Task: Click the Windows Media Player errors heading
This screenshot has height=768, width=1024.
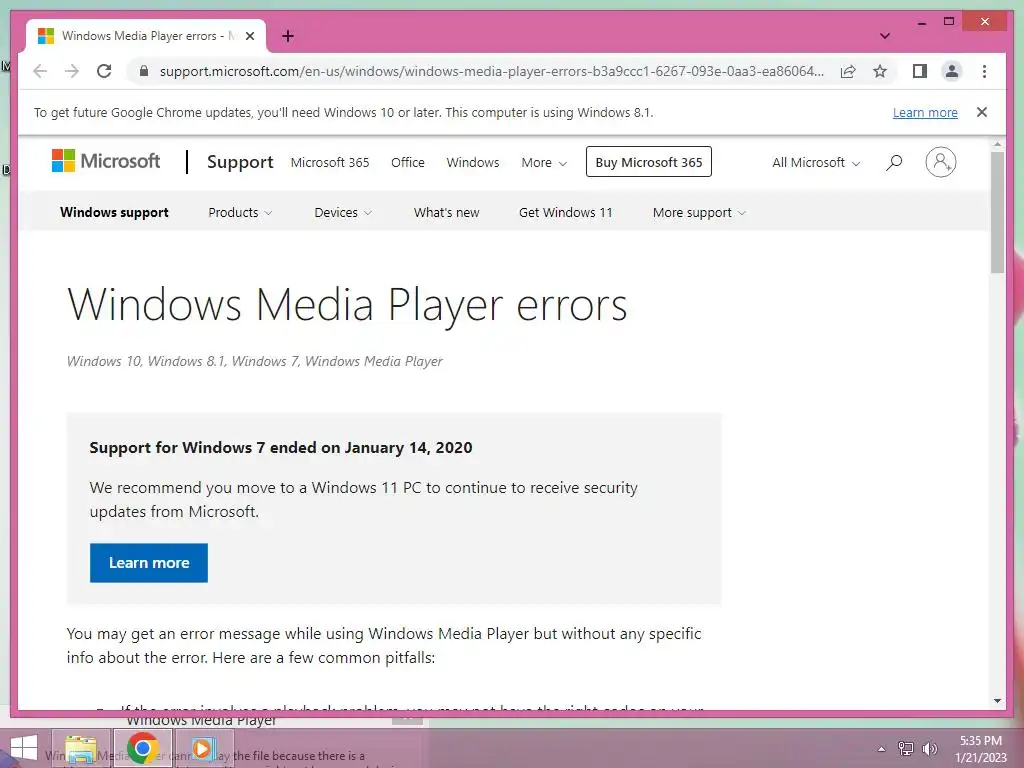Action: click(x=347, y=304)
